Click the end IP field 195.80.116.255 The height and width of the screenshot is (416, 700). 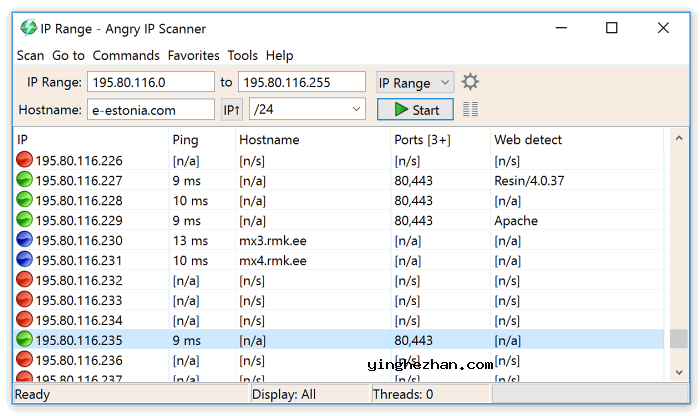point(302,82)
